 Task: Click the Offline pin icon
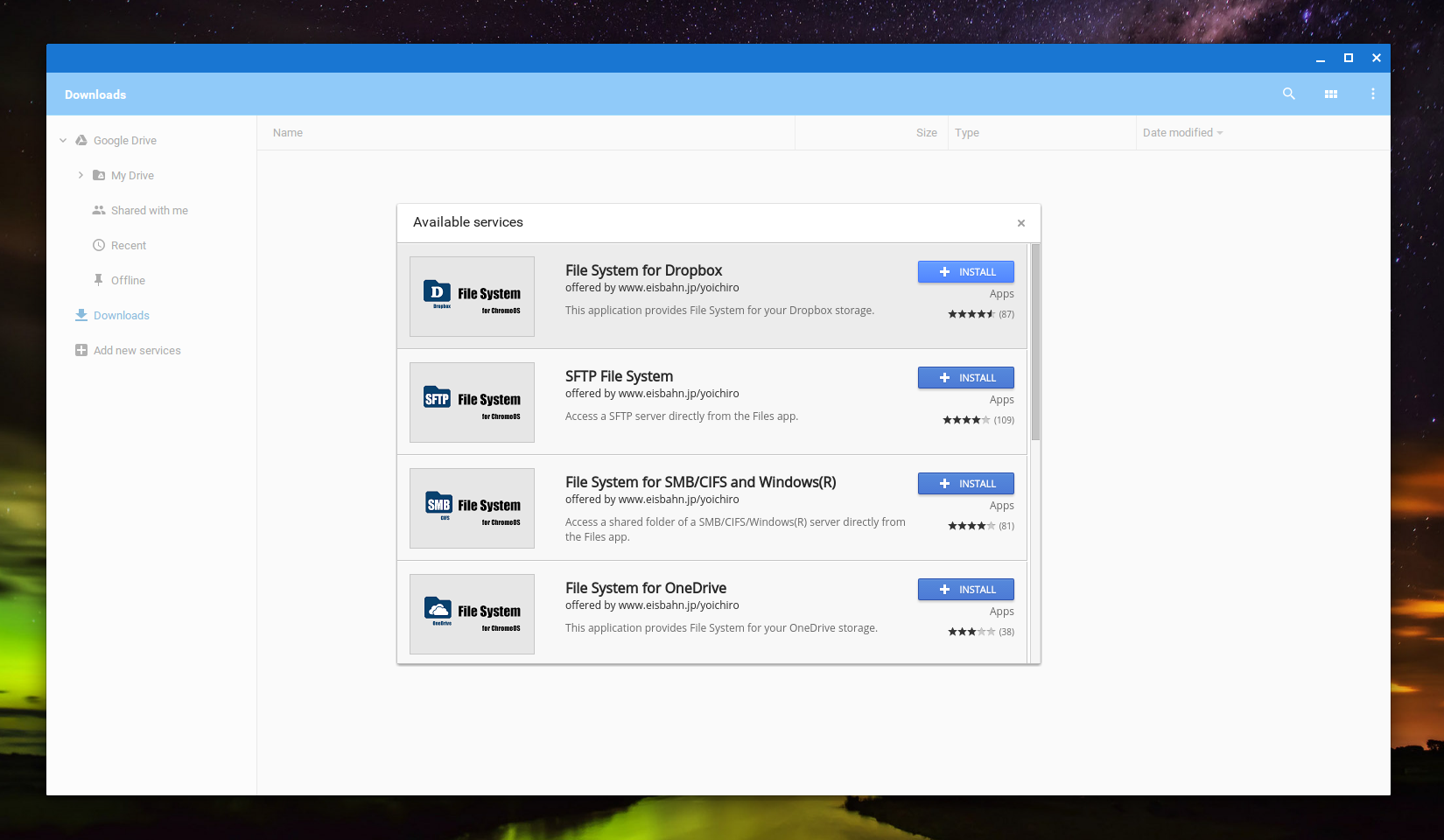99,280
